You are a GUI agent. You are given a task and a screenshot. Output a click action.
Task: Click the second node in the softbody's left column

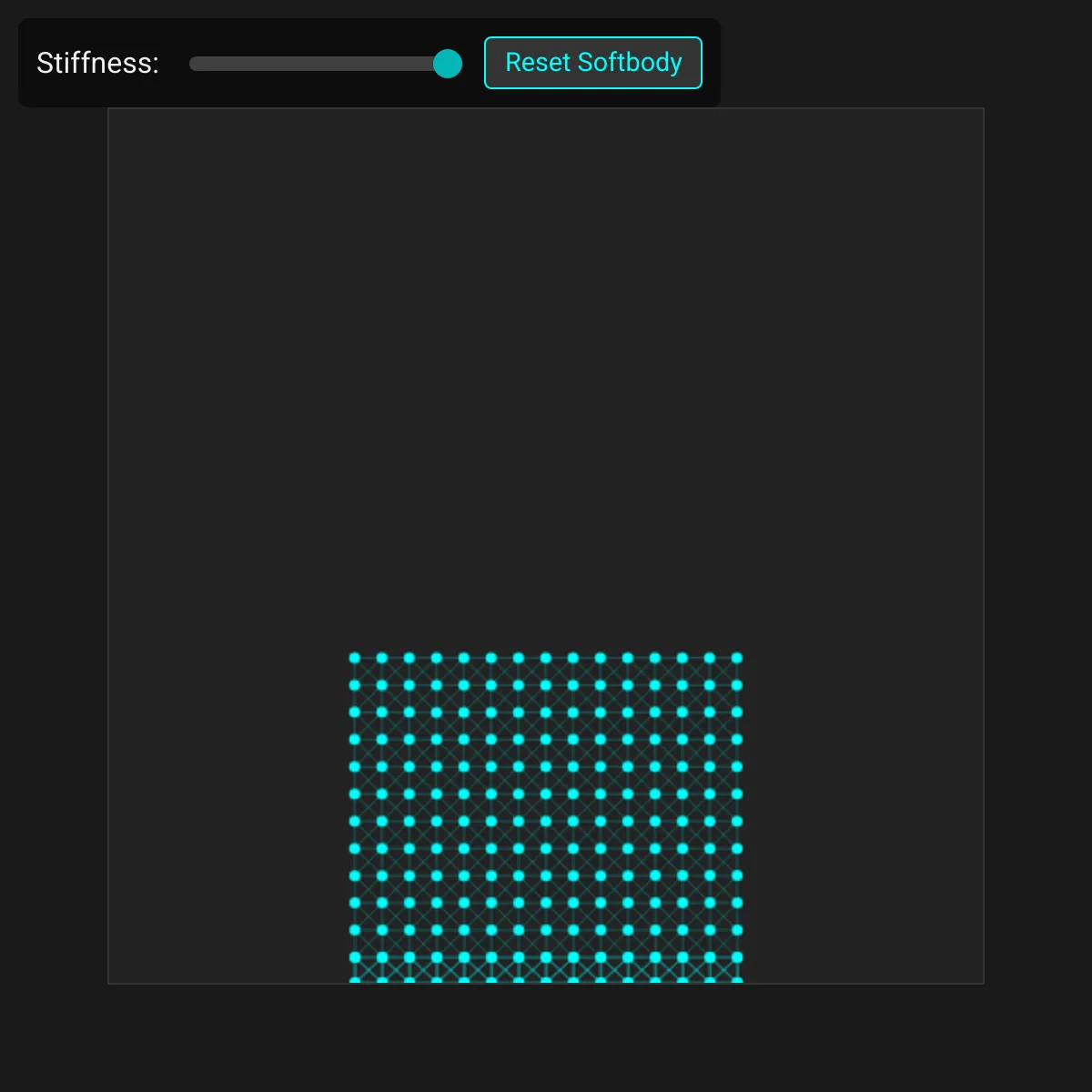355,685
